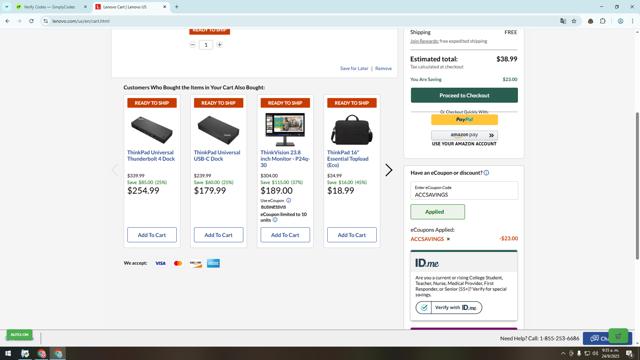640x360 pixels.
Task: Open ThinkVision 23.8 inch Monitor title link
Action: pos(285,159)
